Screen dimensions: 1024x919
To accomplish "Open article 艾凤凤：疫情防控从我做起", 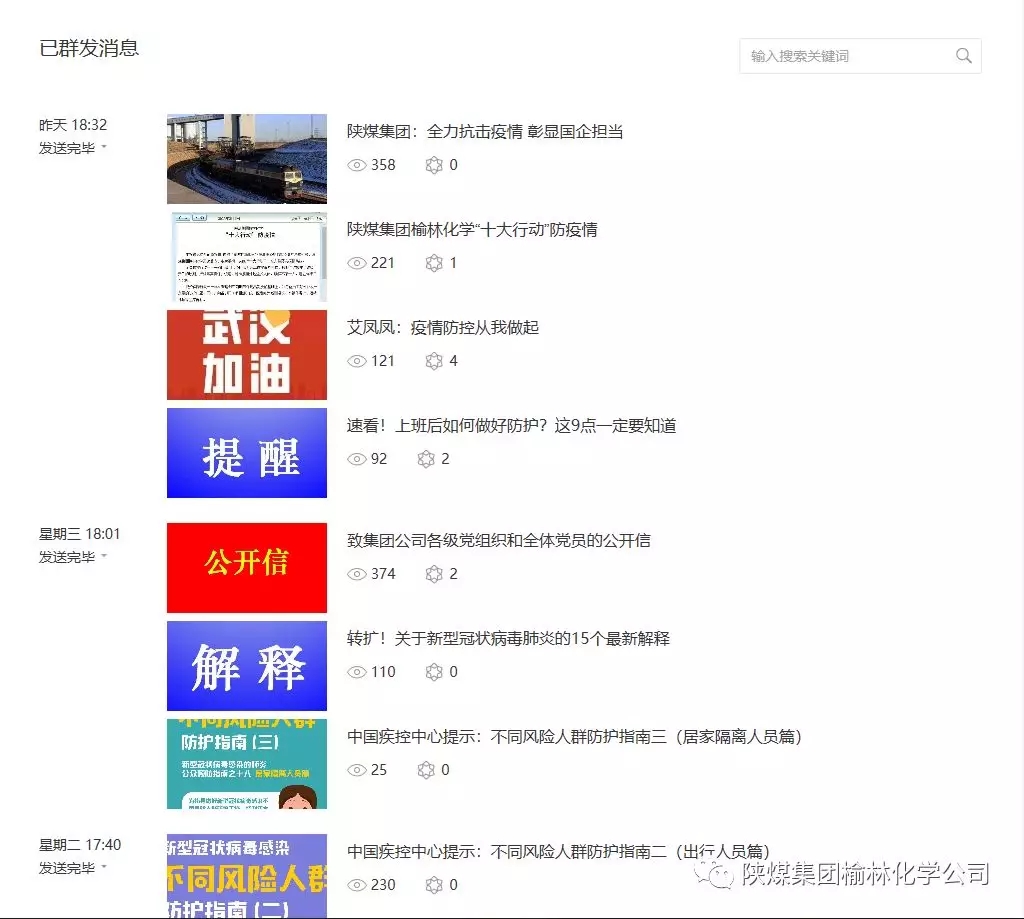I will pos(443,327).
